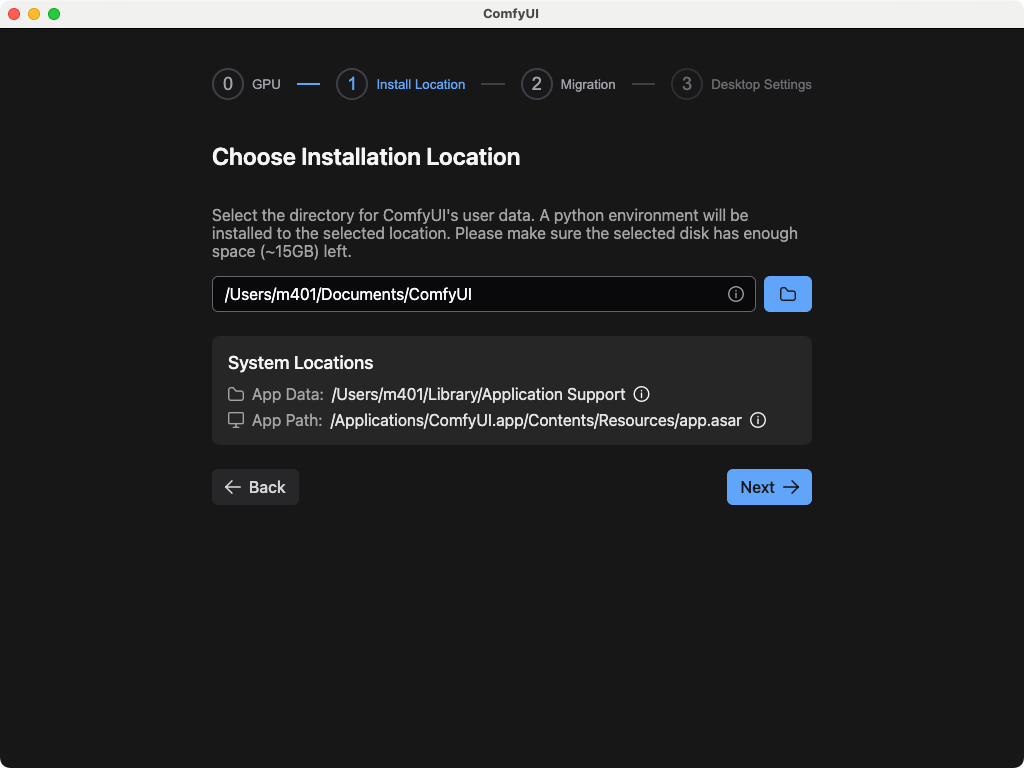This screenshot has width=1024, height=768.
Task: Select the numbered GPU step circle
Action: [228, 84]
